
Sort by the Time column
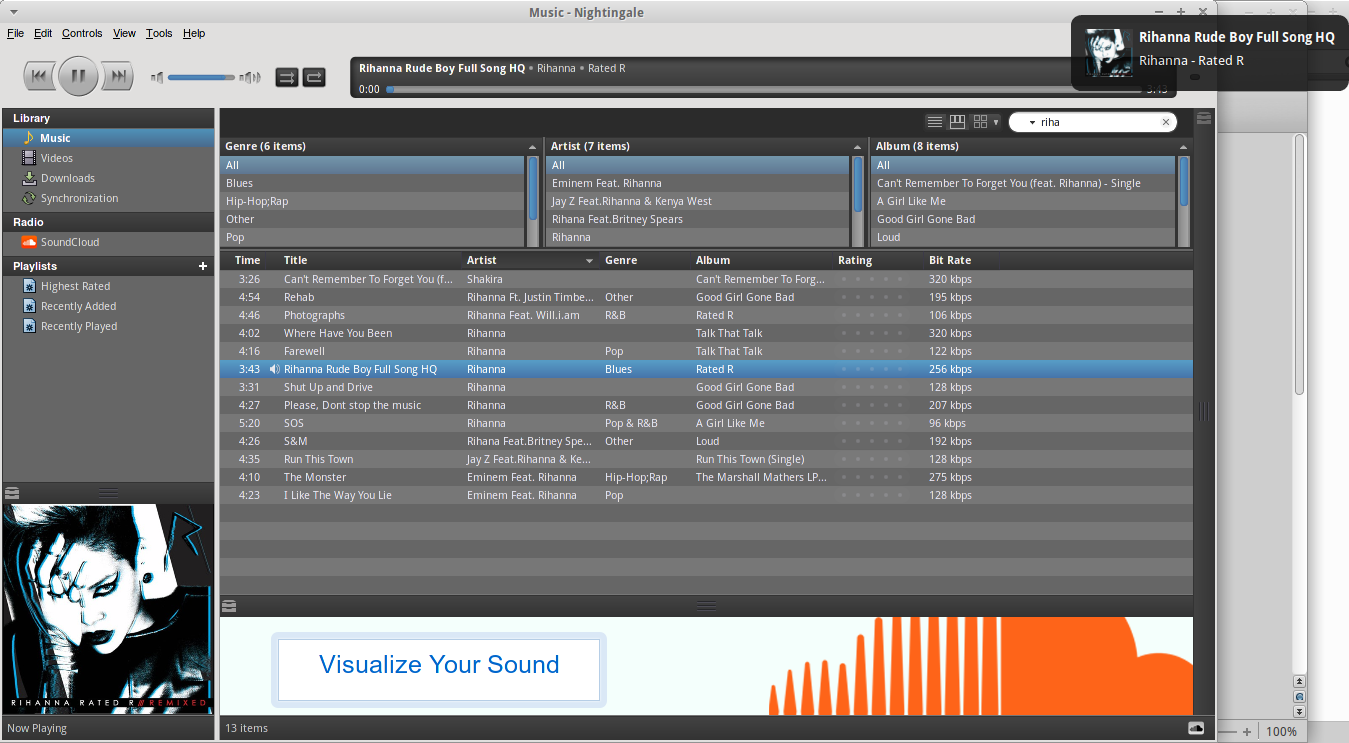[247, 260]
